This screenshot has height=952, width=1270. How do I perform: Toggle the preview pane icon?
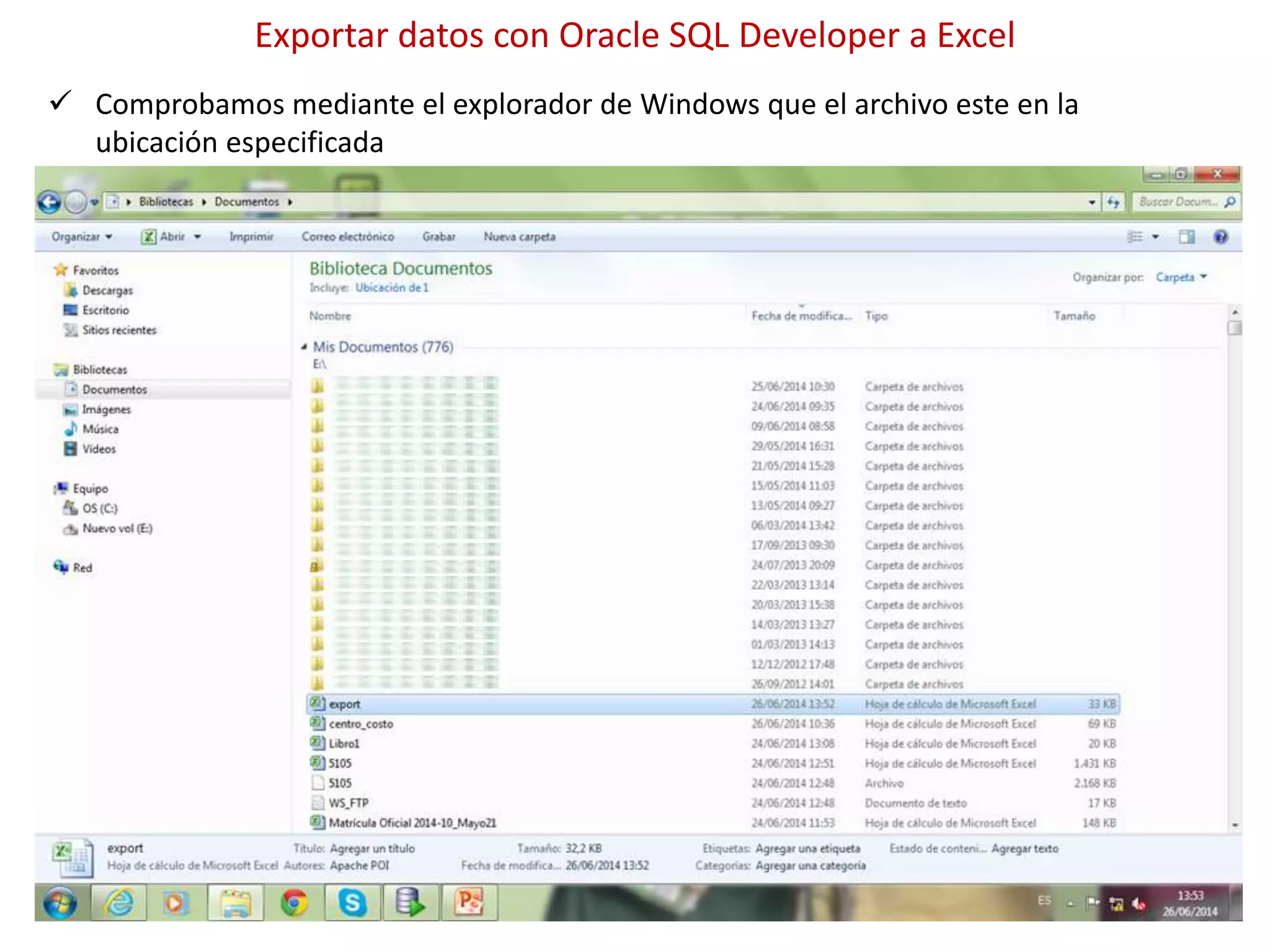(x=1187, y=237)
